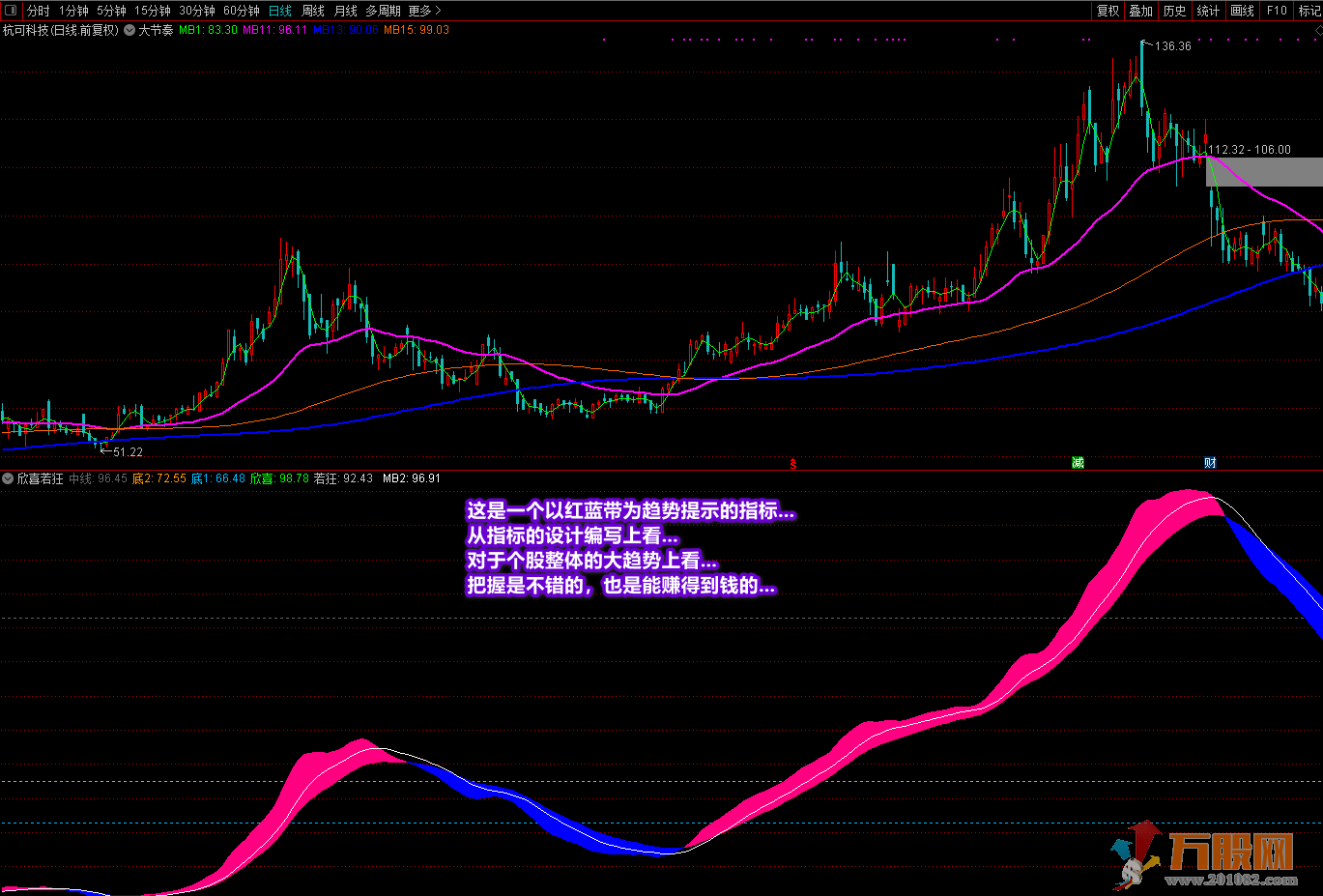Activate the 画线 drawing tool
The height and width of the screenshot is (896, 1323).
(x=1243, y=11)
